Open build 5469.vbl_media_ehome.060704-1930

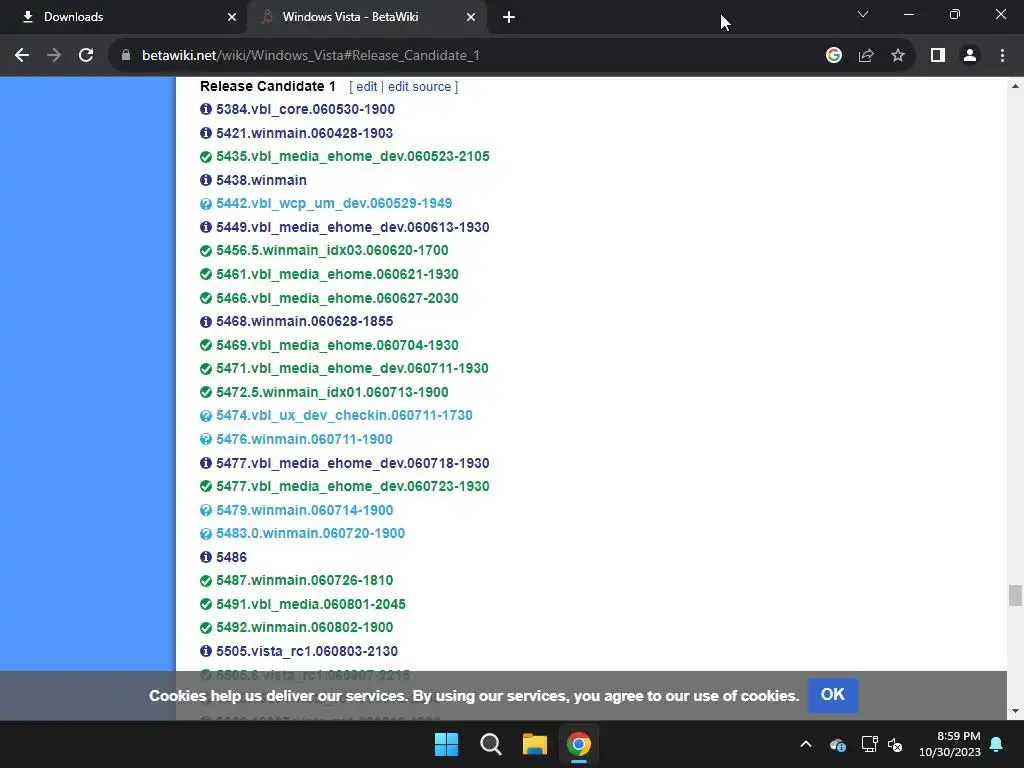[337, 345]
